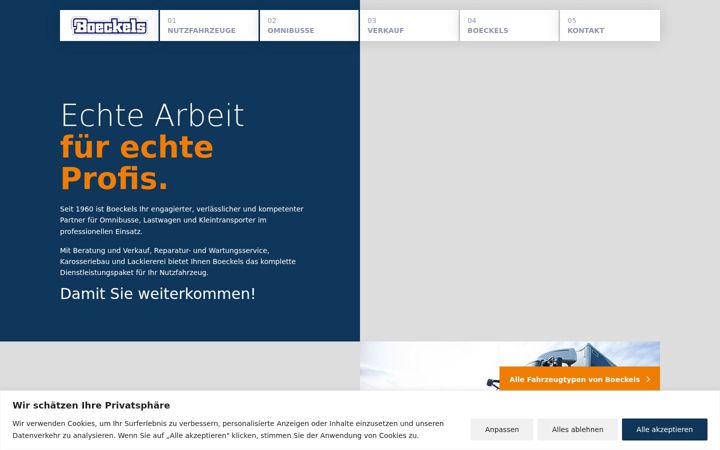Click Alle Fahrzeugtypen von Boeckels button
This screenshot has height=450, width=720.
pyautogui.click(x=579, y=379)
